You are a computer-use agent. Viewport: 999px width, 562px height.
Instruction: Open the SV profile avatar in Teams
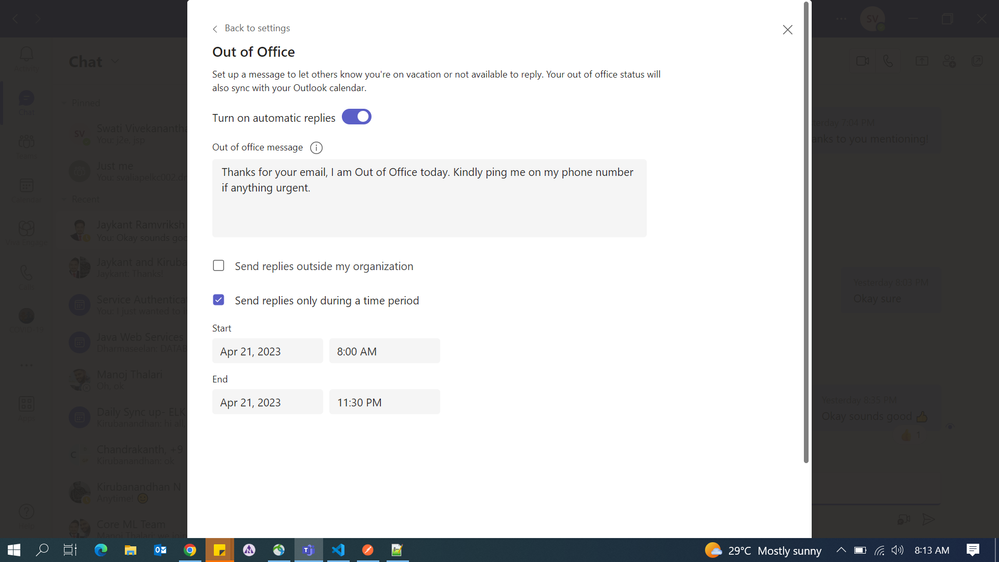tap(872, 18)
